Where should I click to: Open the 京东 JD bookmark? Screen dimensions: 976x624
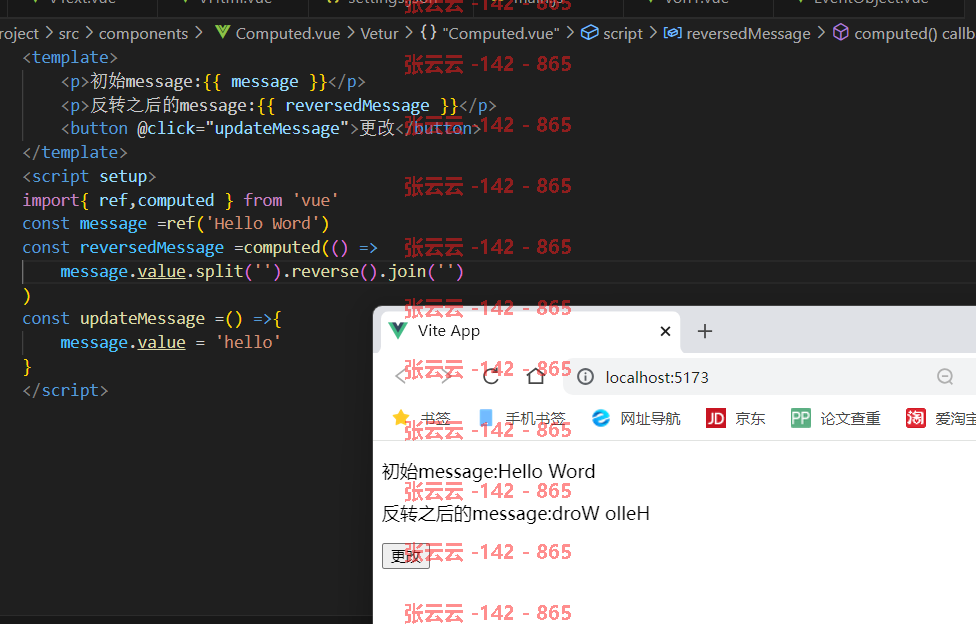point(735,418)
